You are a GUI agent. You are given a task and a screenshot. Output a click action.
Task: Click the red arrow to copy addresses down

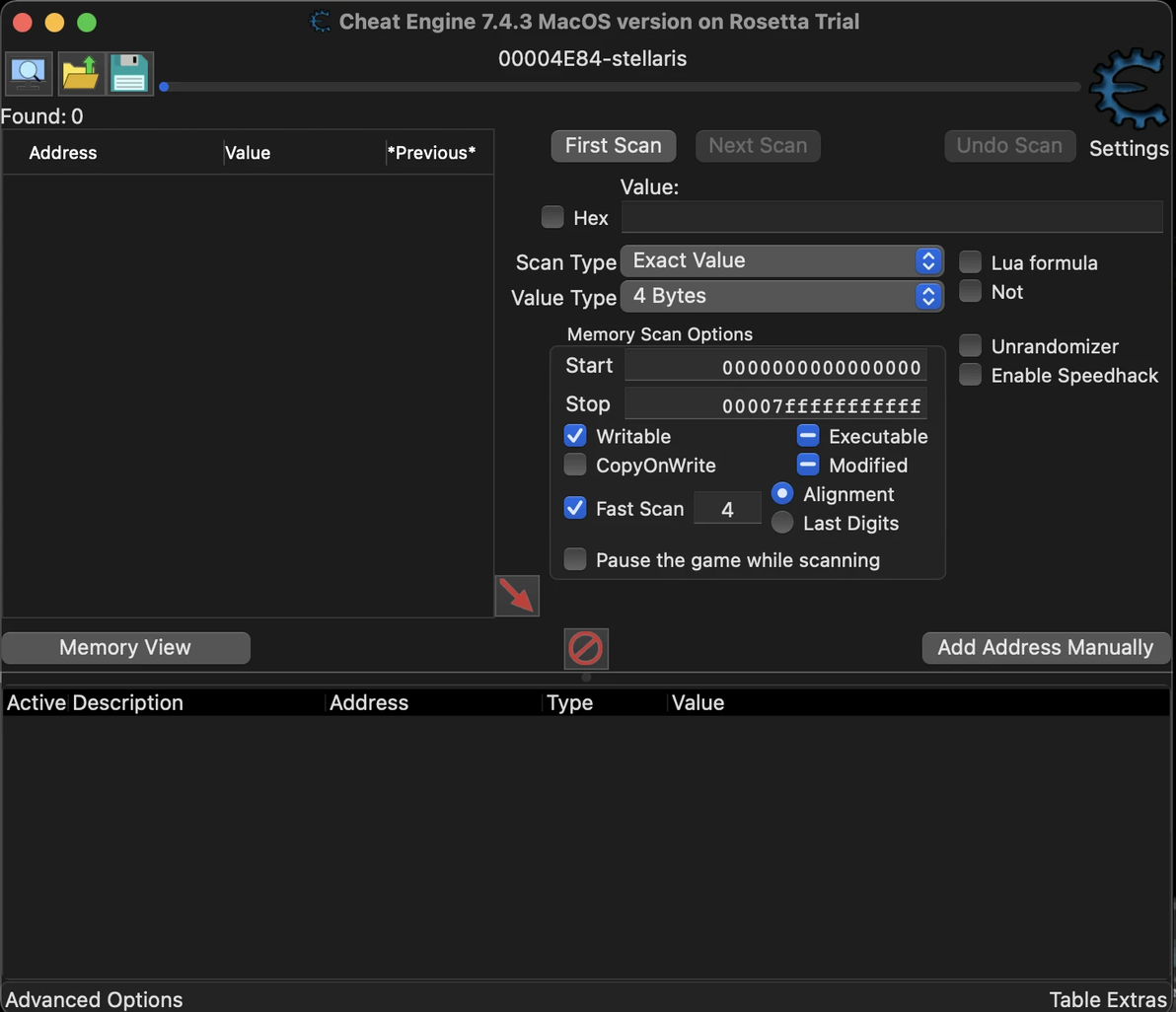point(517,596)
